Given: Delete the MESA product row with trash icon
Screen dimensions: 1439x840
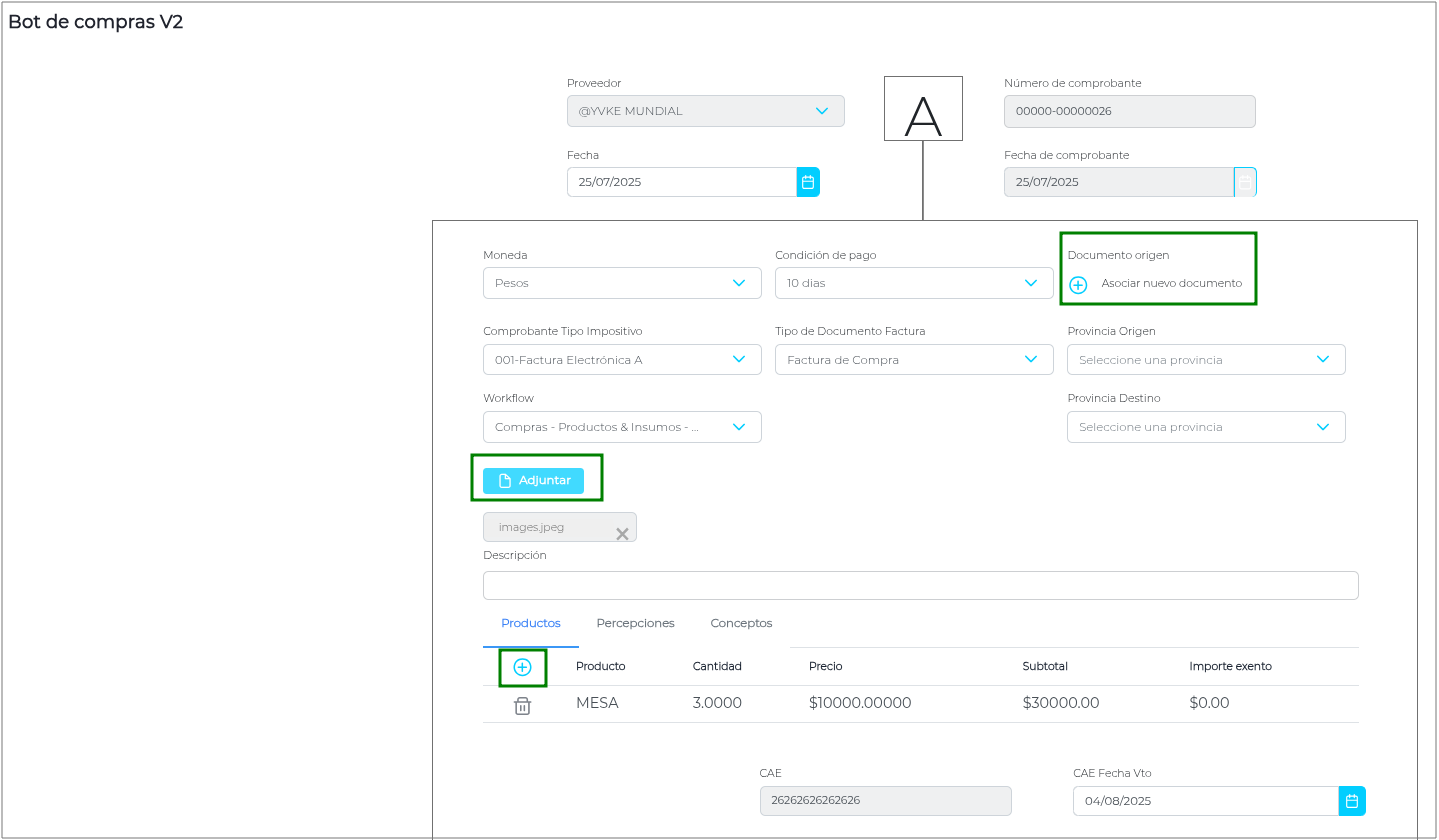Looking at the screenshot, I should click(x=522, y=705).
